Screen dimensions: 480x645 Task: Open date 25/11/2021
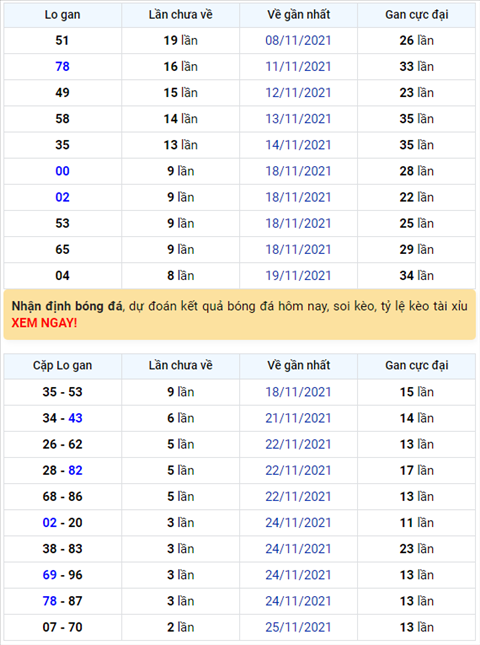coord(298,627)
